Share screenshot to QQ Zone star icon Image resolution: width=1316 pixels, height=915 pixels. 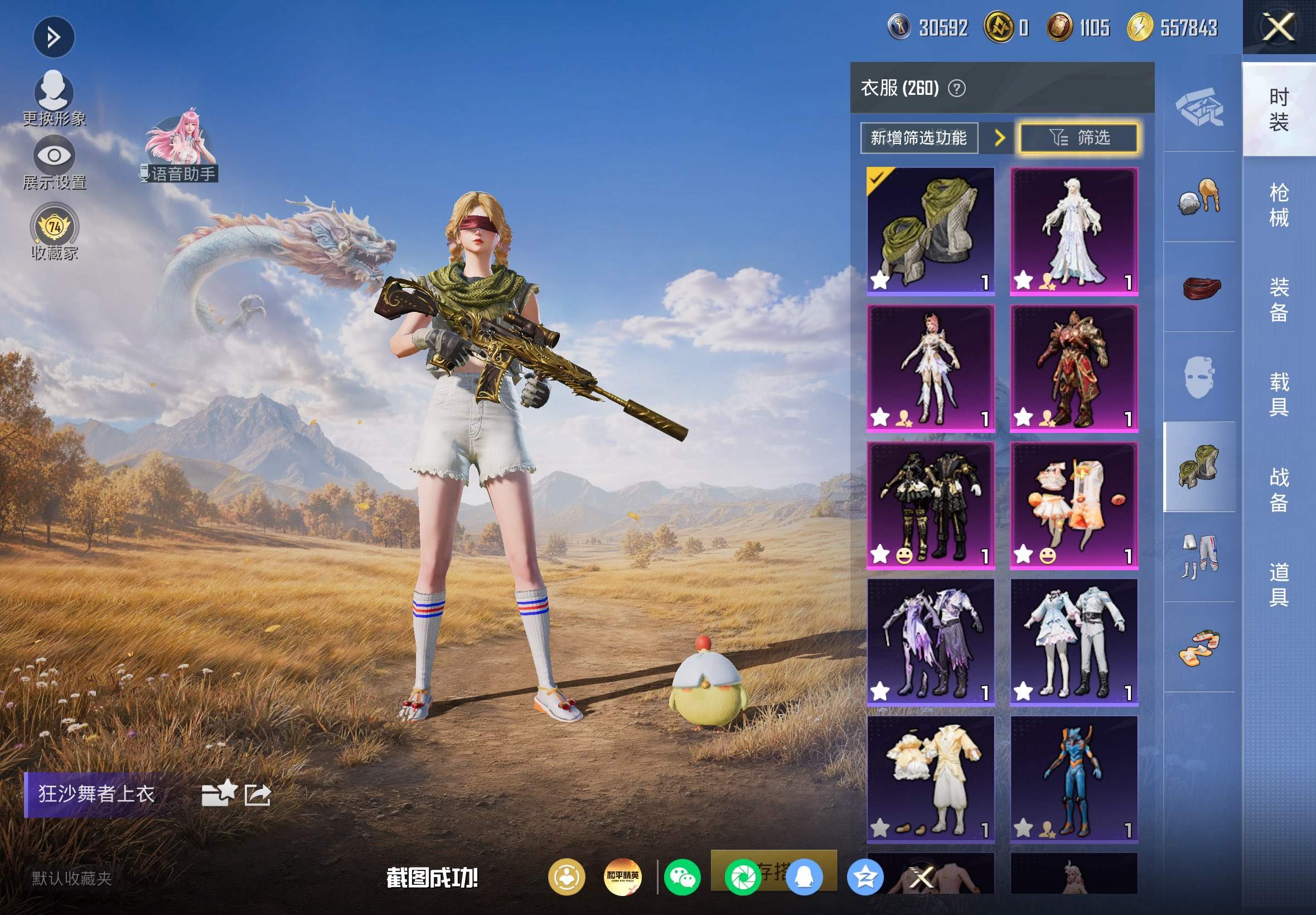(x=865, y=877)
